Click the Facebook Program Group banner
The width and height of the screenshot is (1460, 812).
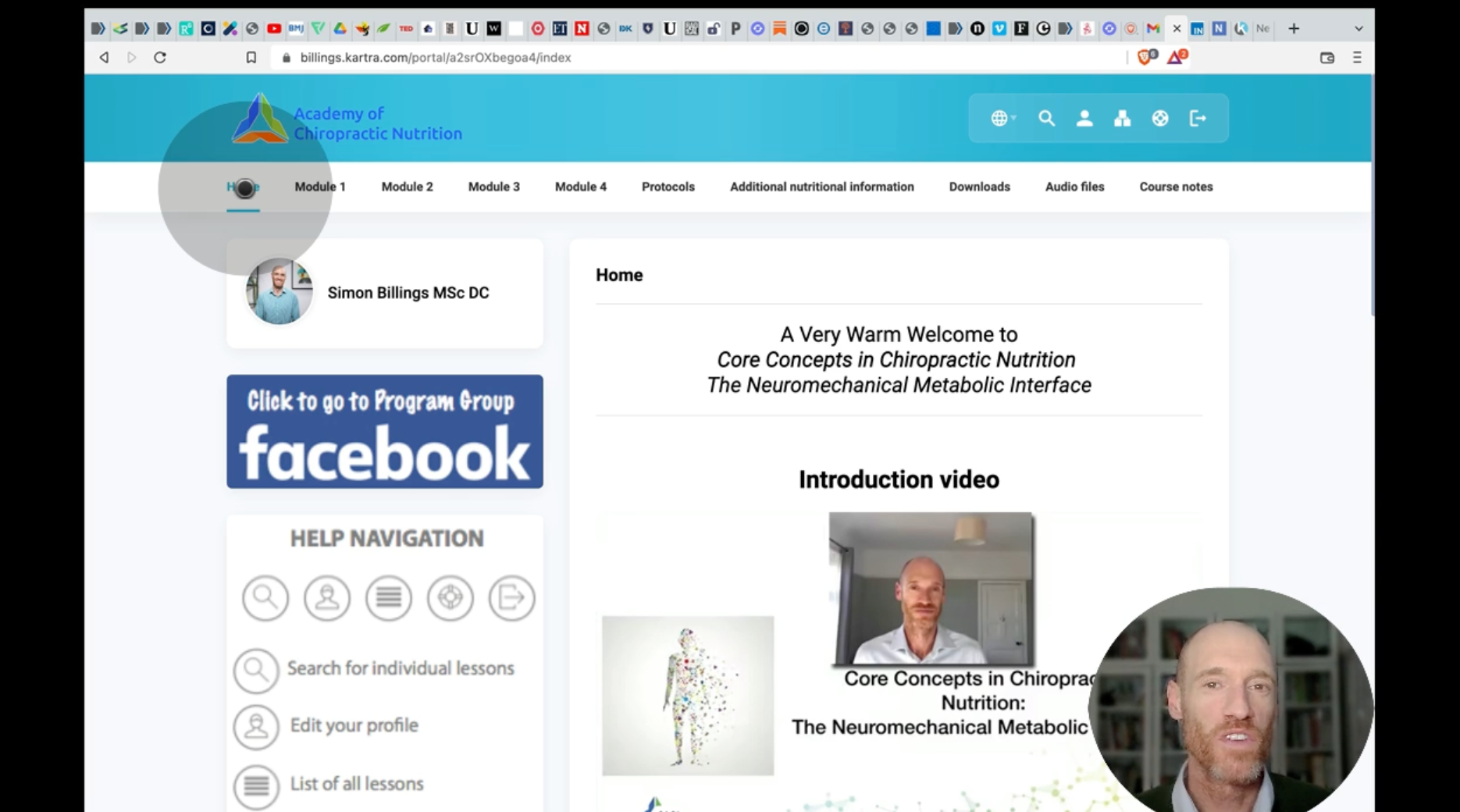pos(385,432)
